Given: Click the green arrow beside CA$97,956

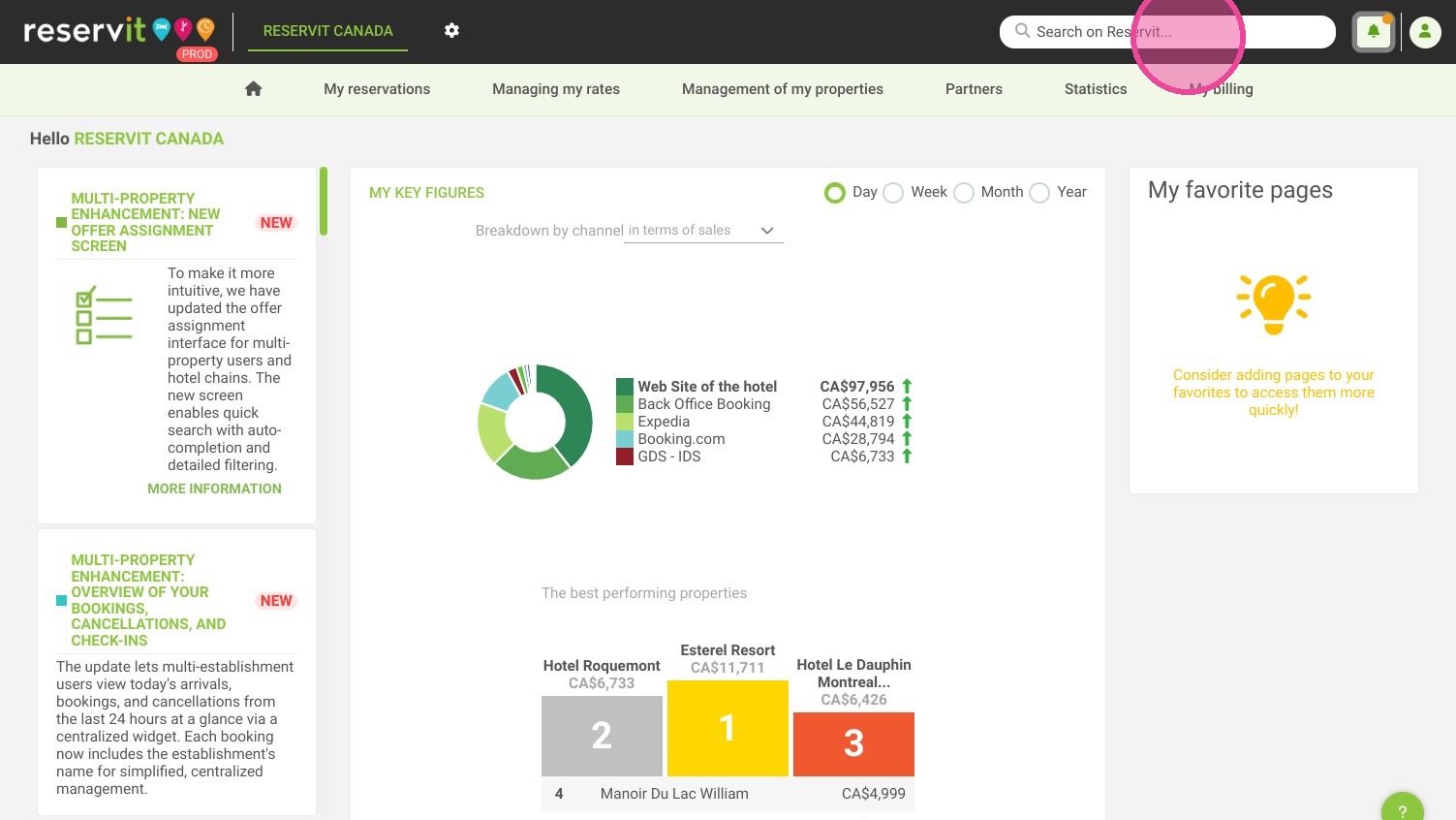Looking at the screenshot, I should point(907,386).
